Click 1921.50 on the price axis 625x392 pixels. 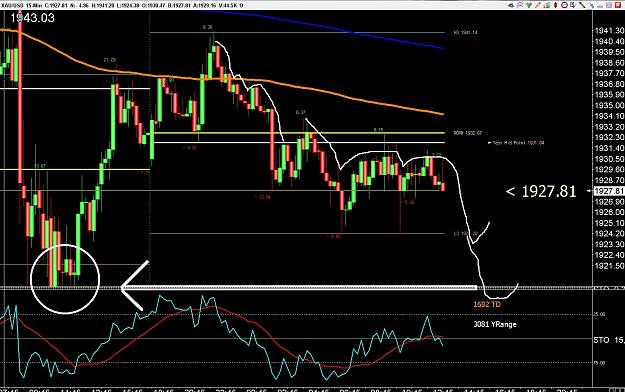pyautogui.click(x=609, y=266)
